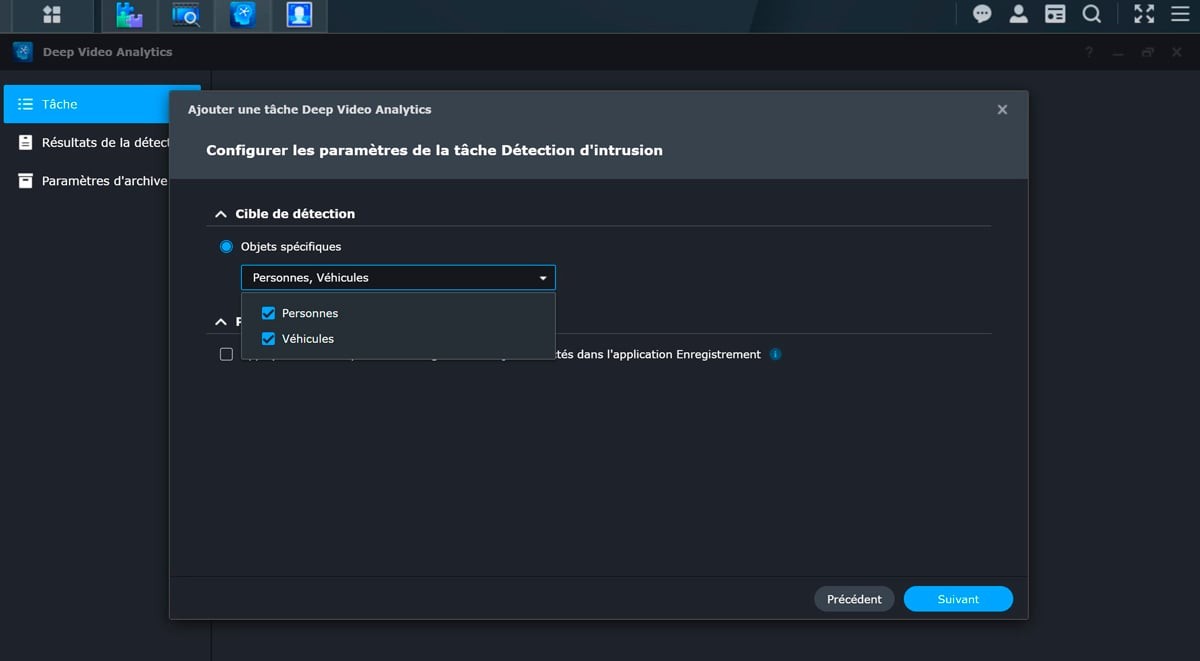Collapse the Cible de détection section

pyautogui.click(x=220, y=213)
